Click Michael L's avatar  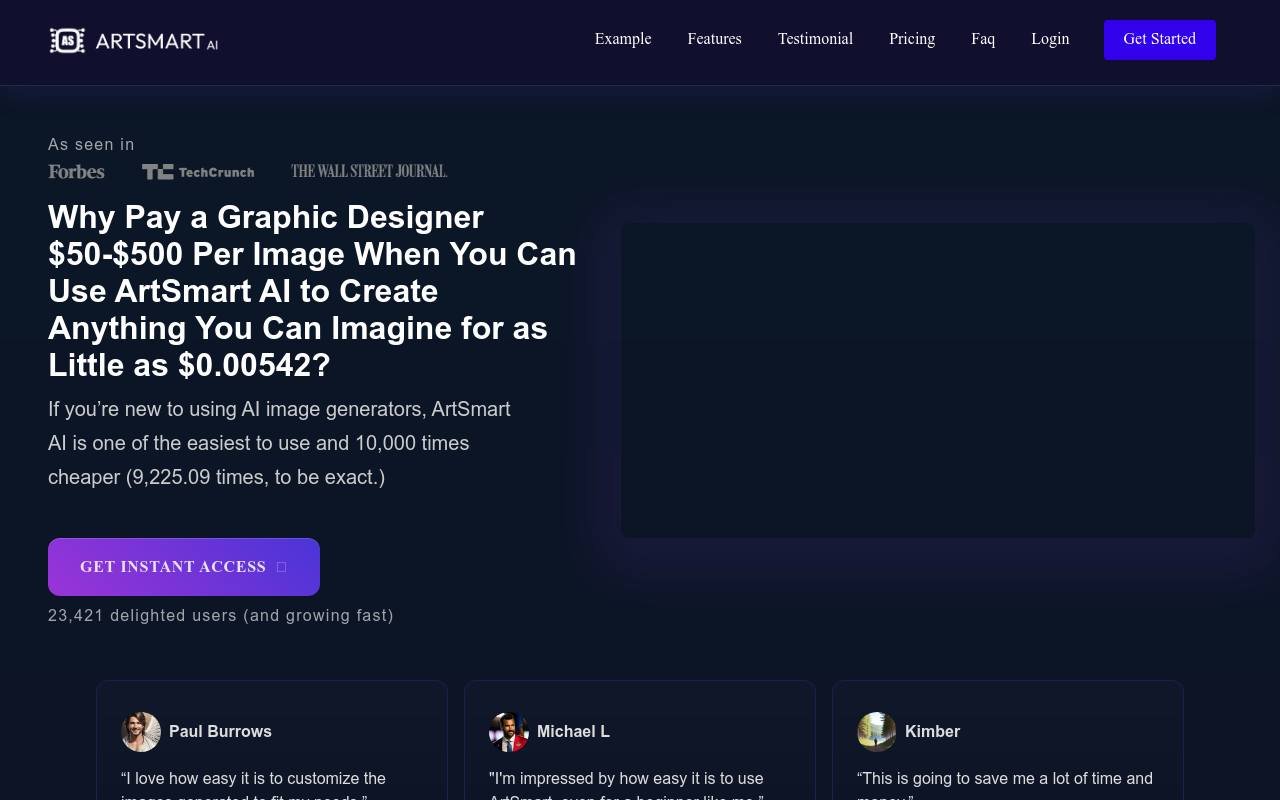pos(509,732)
